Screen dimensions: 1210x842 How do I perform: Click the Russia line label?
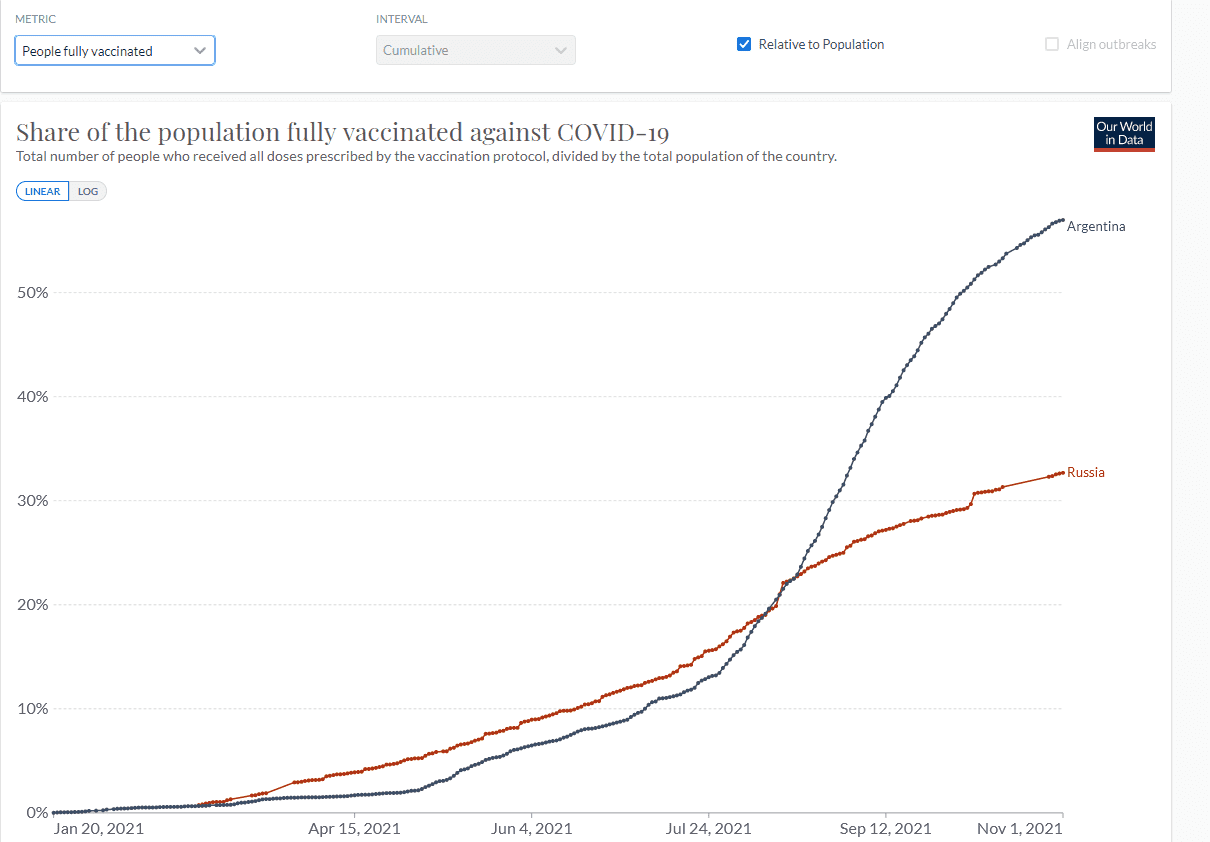(x=1085, y=472)
